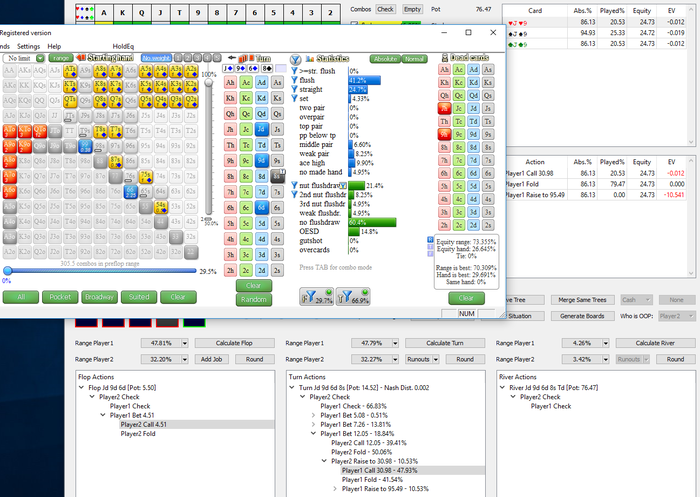The width and height of the screenshot is (700, 497).
Task: Open Range Player2 32.20% dropdown
Action: 184,359
